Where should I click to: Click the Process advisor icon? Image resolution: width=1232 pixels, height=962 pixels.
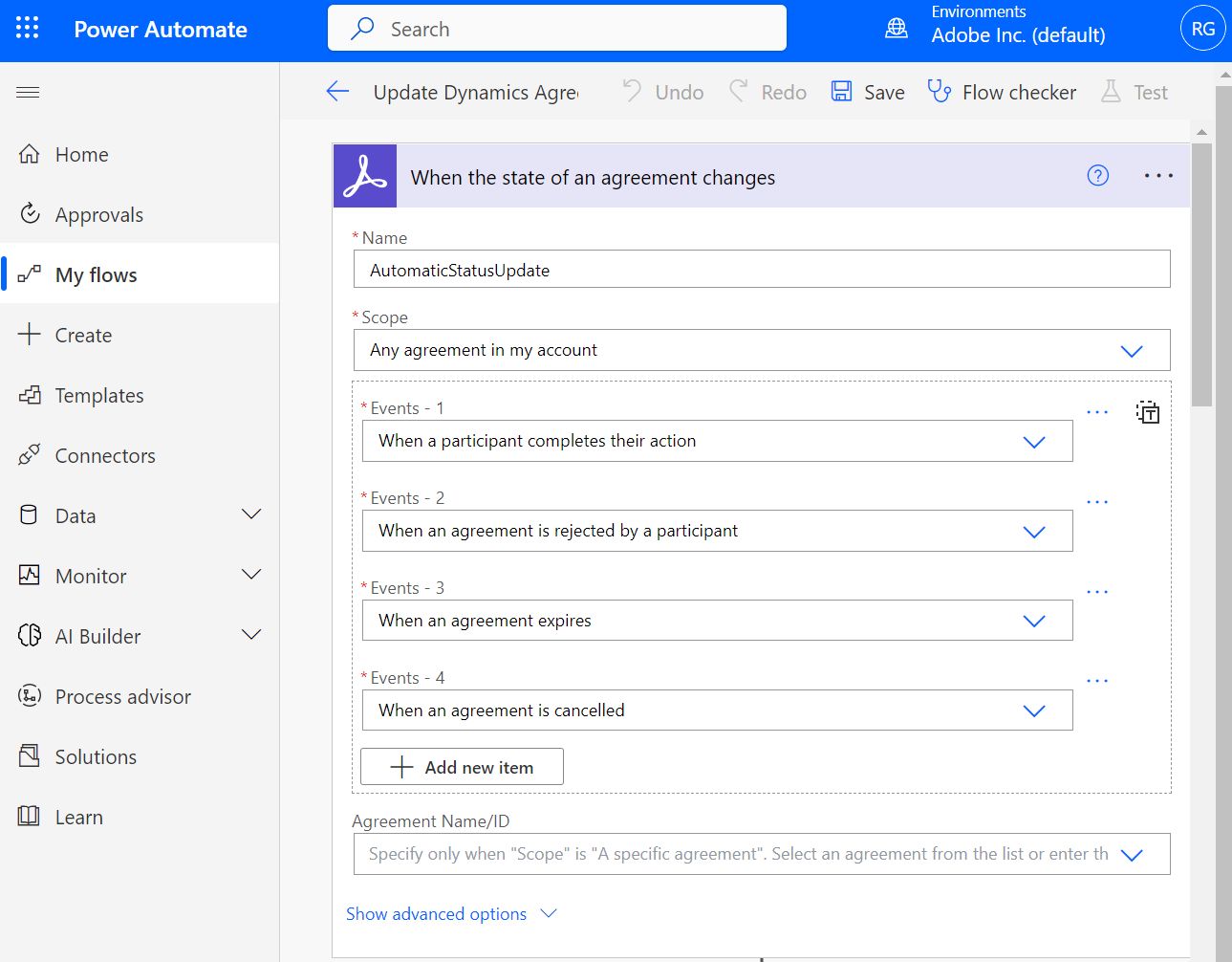(x=30, y=696)
